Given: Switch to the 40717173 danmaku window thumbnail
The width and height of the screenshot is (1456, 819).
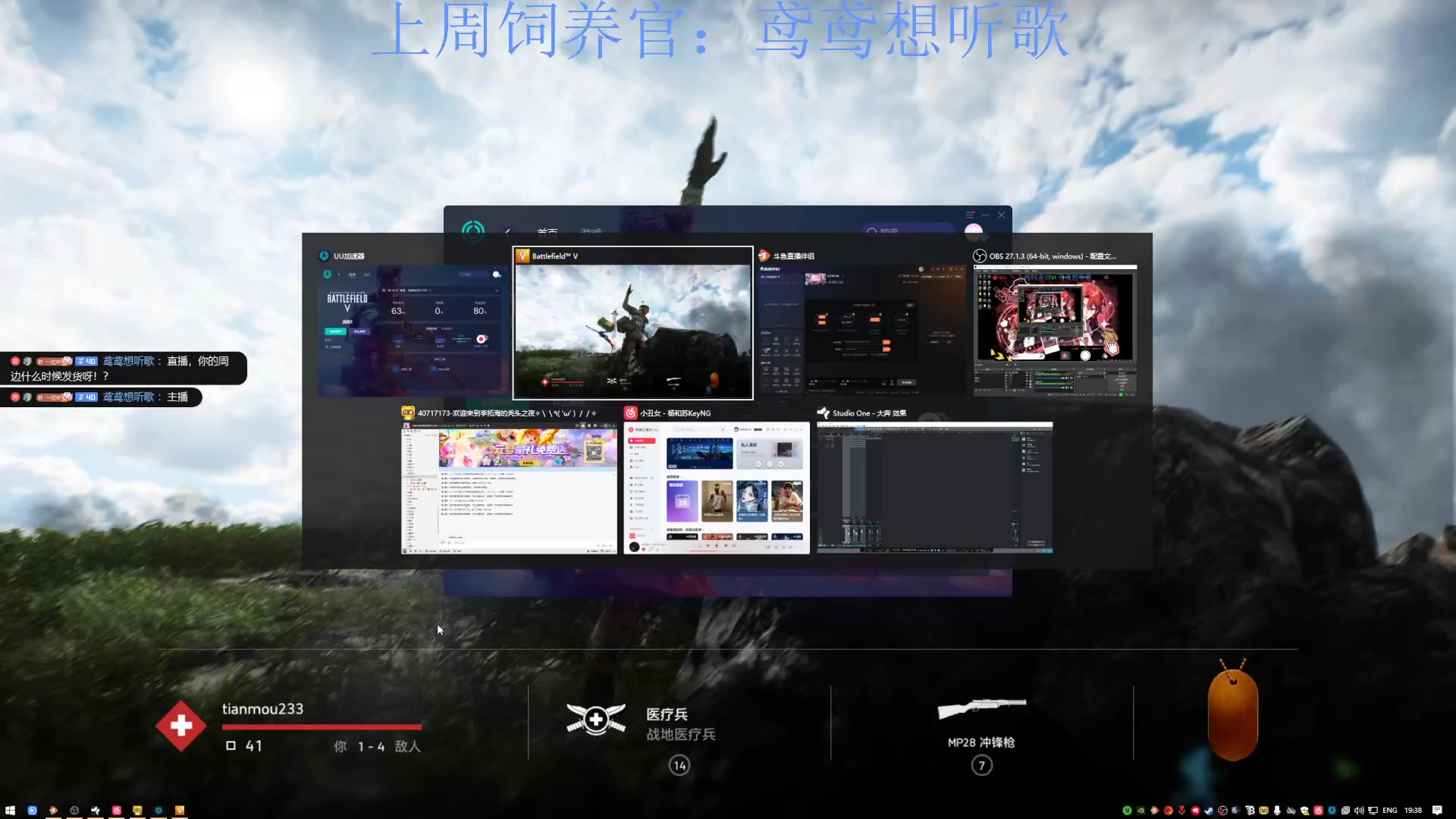Looking at the screenshot, I should click(509, 488).
